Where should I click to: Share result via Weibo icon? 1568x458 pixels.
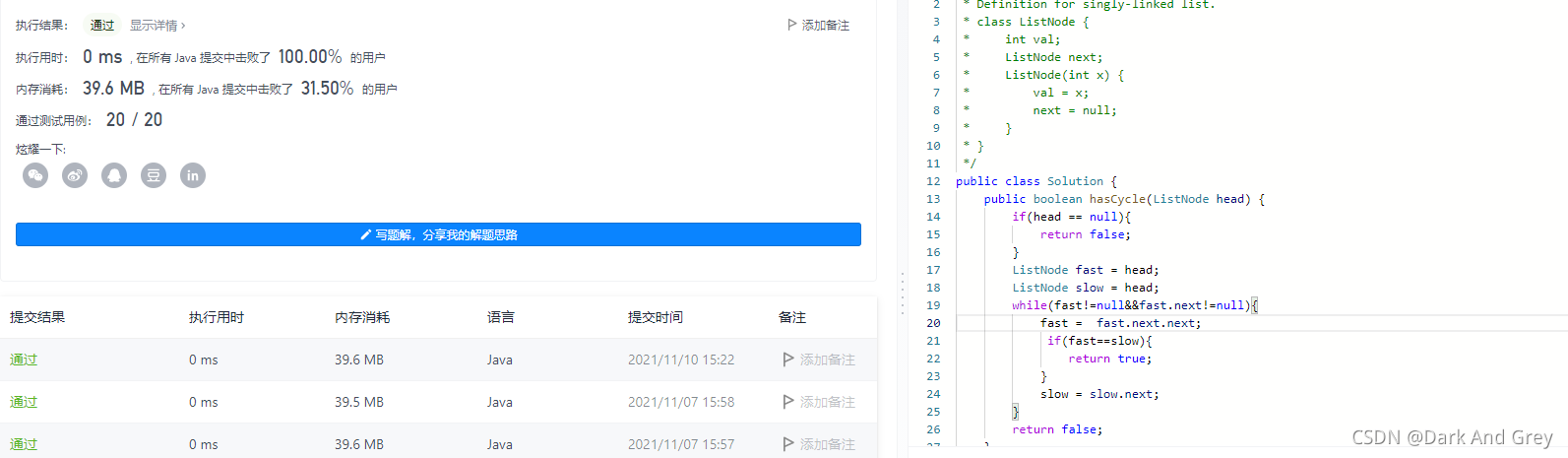(x=75, y=175)
